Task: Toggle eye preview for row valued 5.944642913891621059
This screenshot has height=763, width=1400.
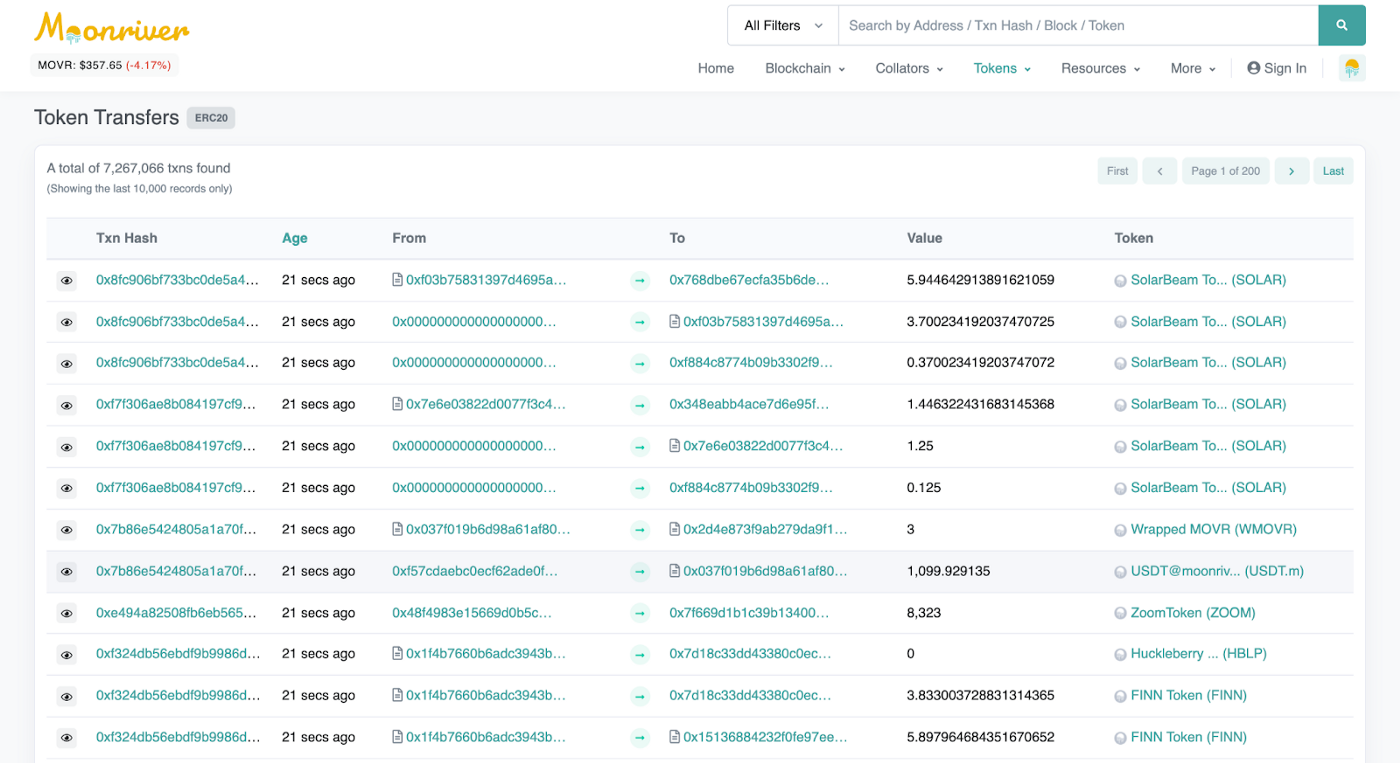Action: point(67,281)
